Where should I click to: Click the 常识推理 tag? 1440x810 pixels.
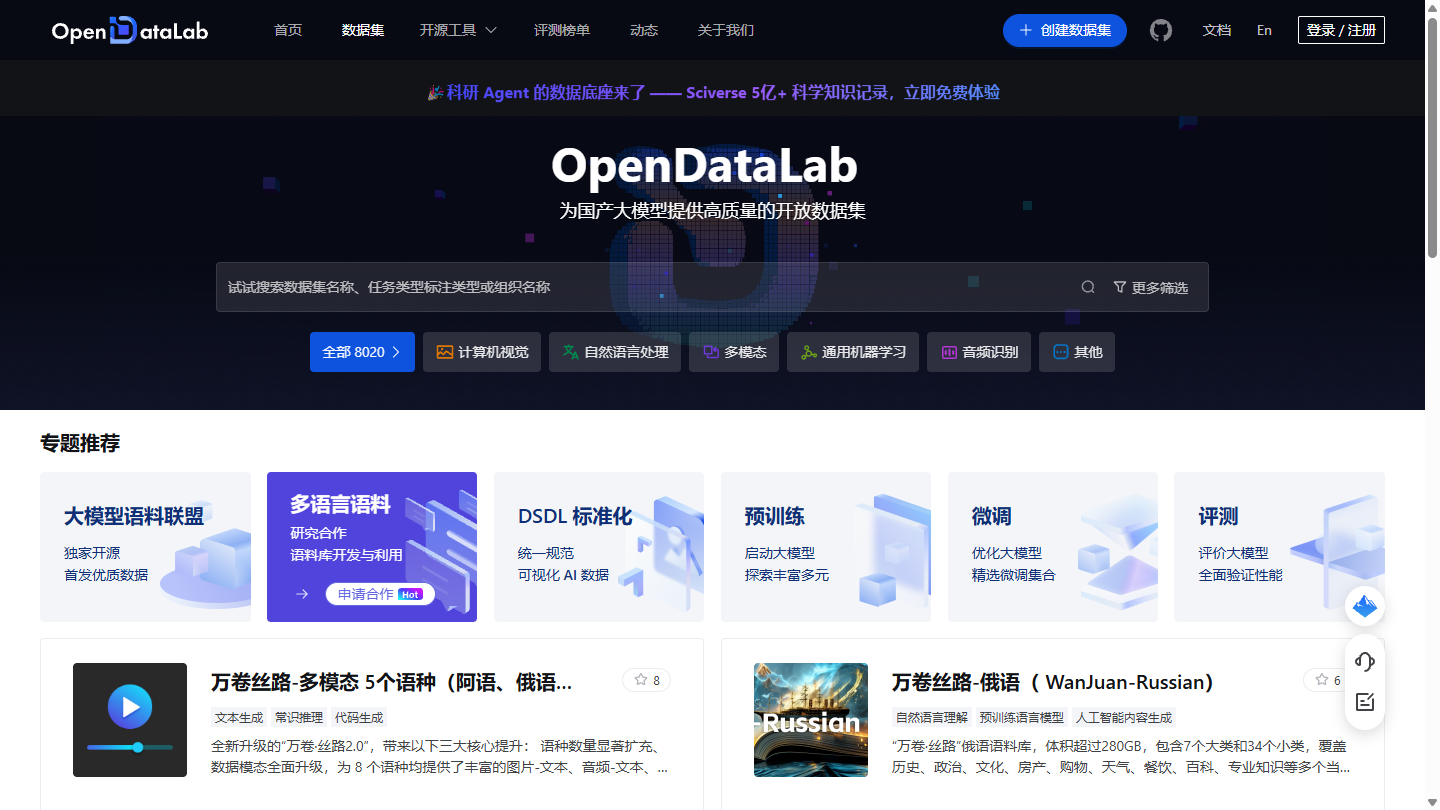(299, 717)
